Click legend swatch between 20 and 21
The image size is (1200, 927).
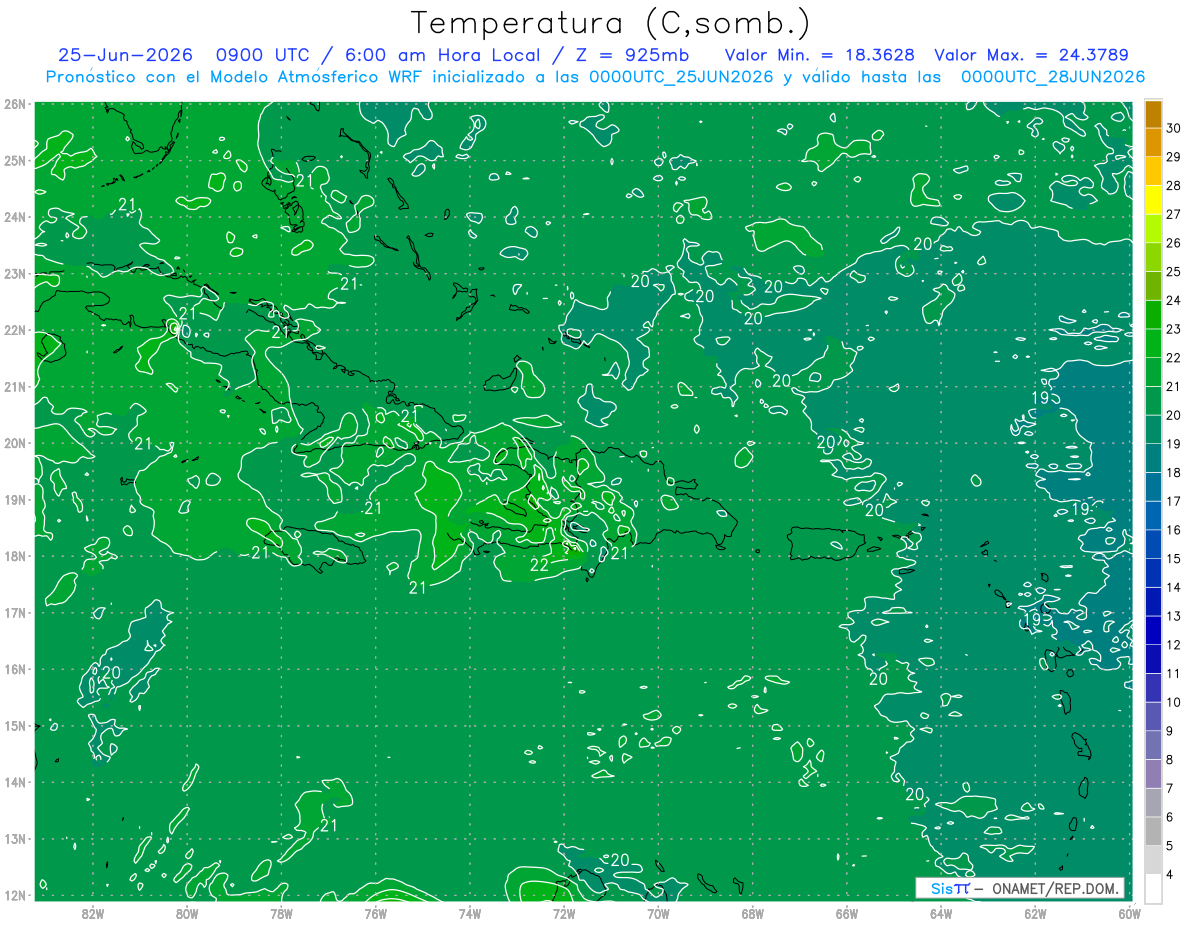click(x=1153, y=402)
